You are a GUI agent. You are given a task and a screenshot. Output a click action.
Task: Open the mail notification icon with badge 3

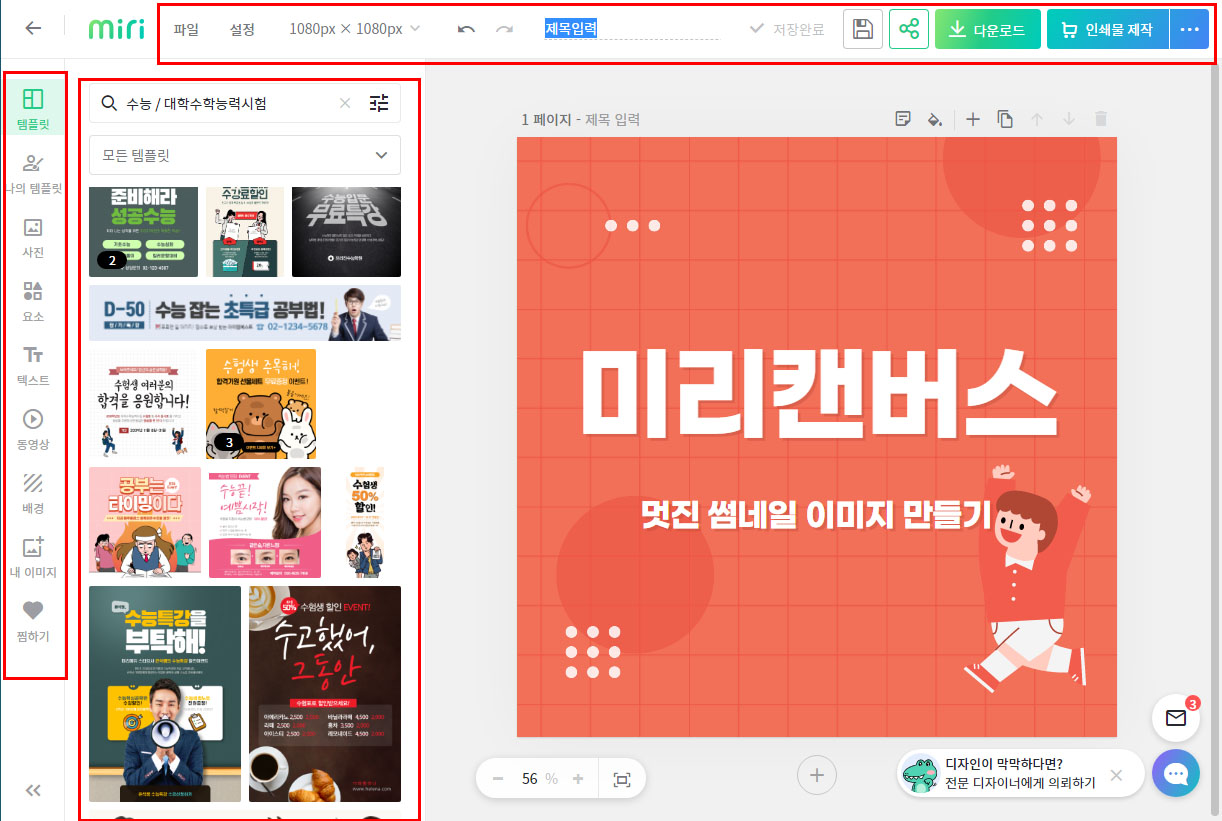(x=1176, y=718)
